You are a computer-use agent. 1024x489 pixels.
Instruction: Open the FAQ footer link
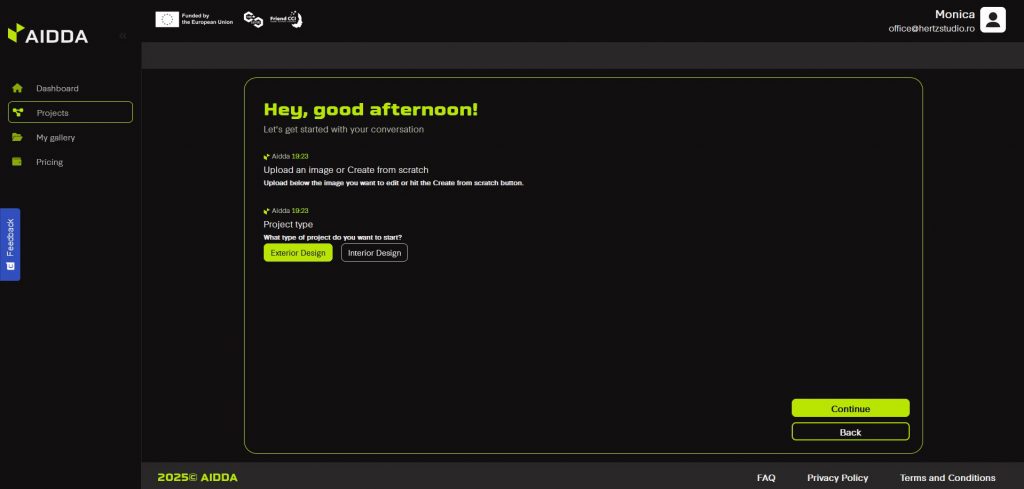point(766,478)
